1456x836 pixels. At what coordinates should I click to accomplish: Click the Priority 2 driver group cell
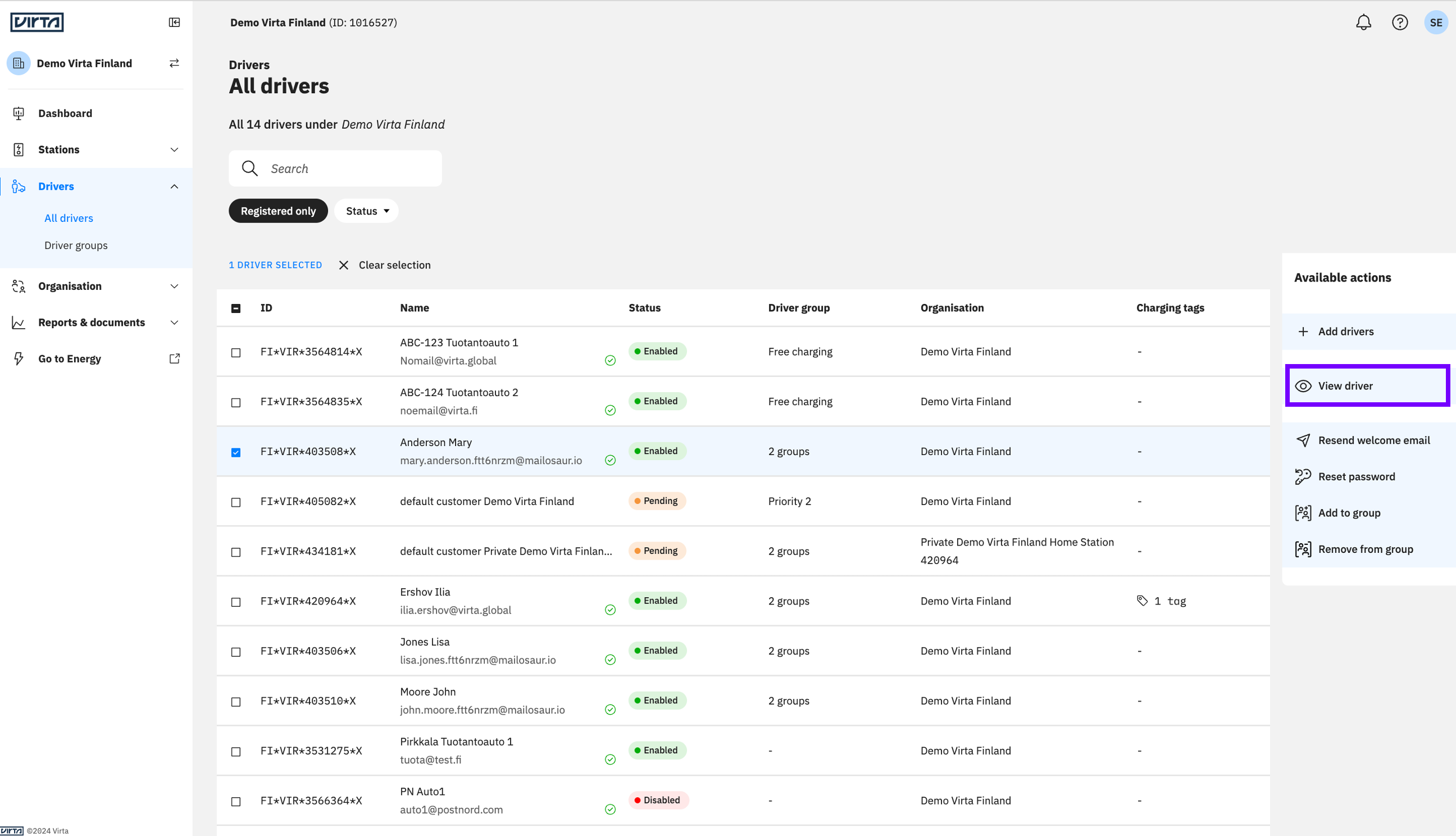point(789,501)
